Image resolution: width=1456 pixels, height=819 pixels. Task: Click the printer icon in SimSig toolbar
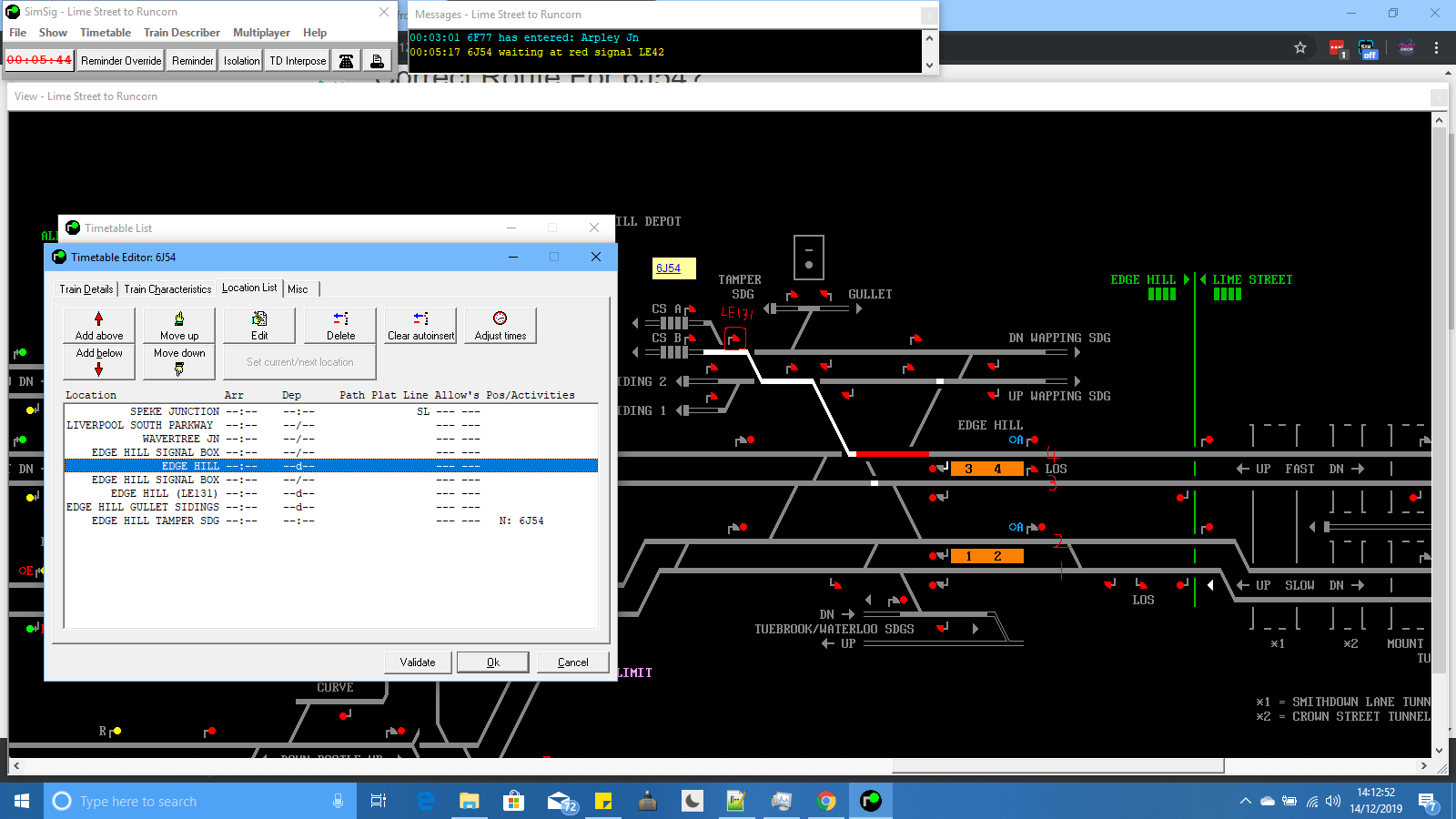[x=377, y=61]
